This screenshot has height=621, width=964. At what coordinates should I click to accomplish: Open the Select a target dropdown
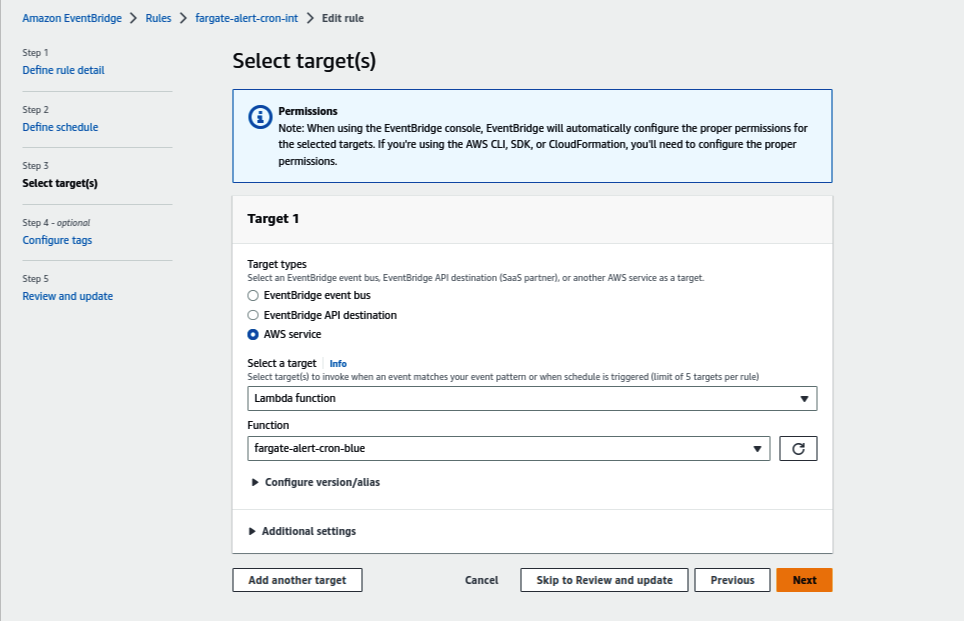click(x=532, y=398)
